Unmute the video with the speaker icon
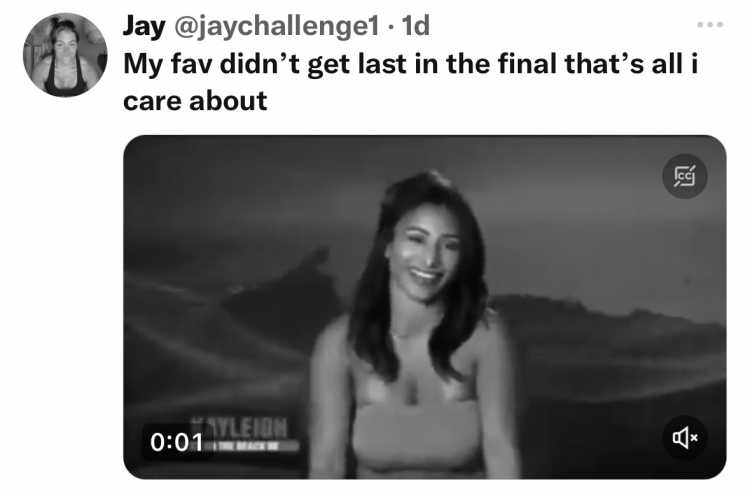The height and width of the screenshot is (494, 750). 684,438
